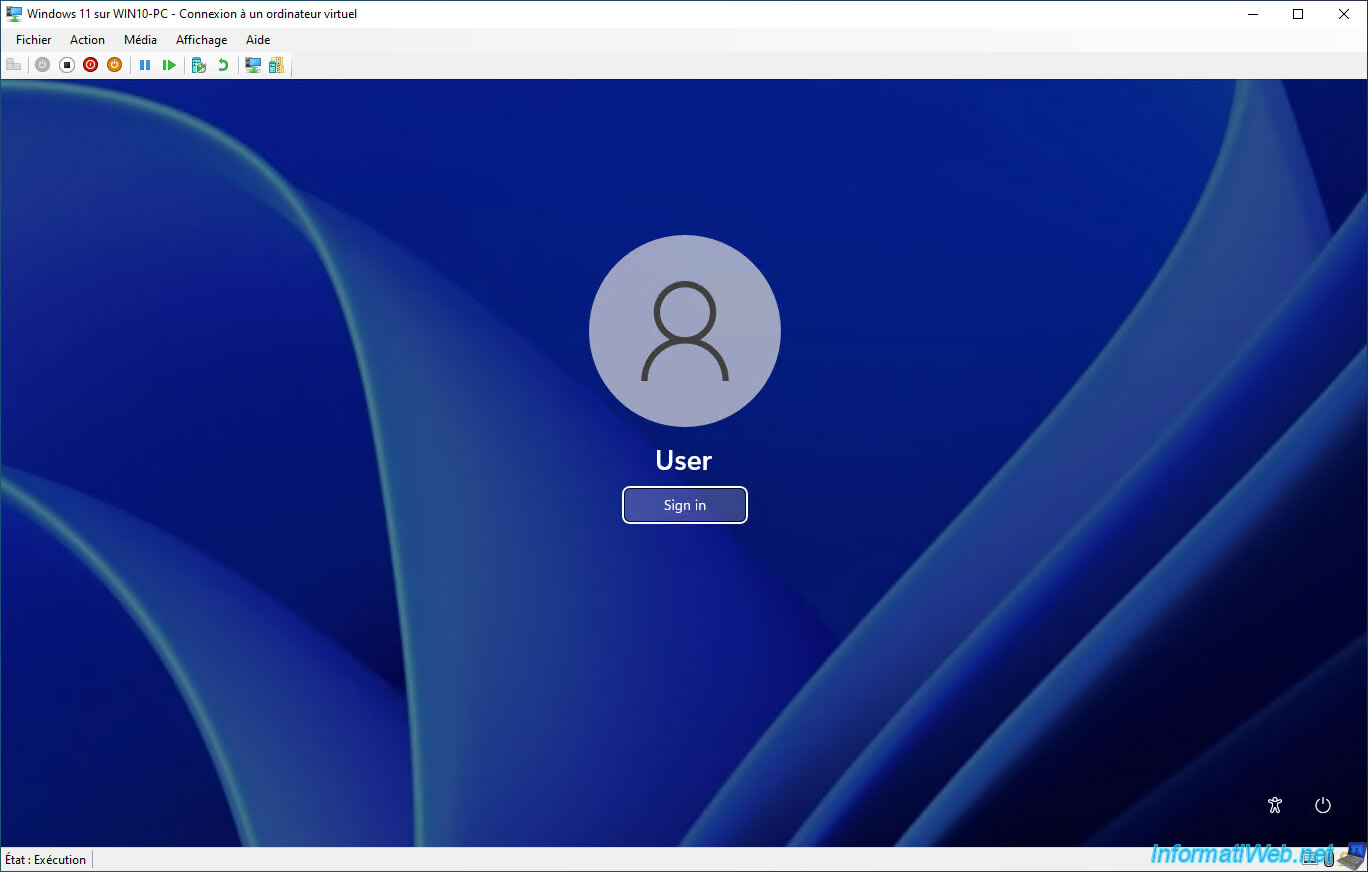Reset the VM with the green play icon
Image resolution: width=1368 pixels, height=872 pixels.
(x=169, y=65)
